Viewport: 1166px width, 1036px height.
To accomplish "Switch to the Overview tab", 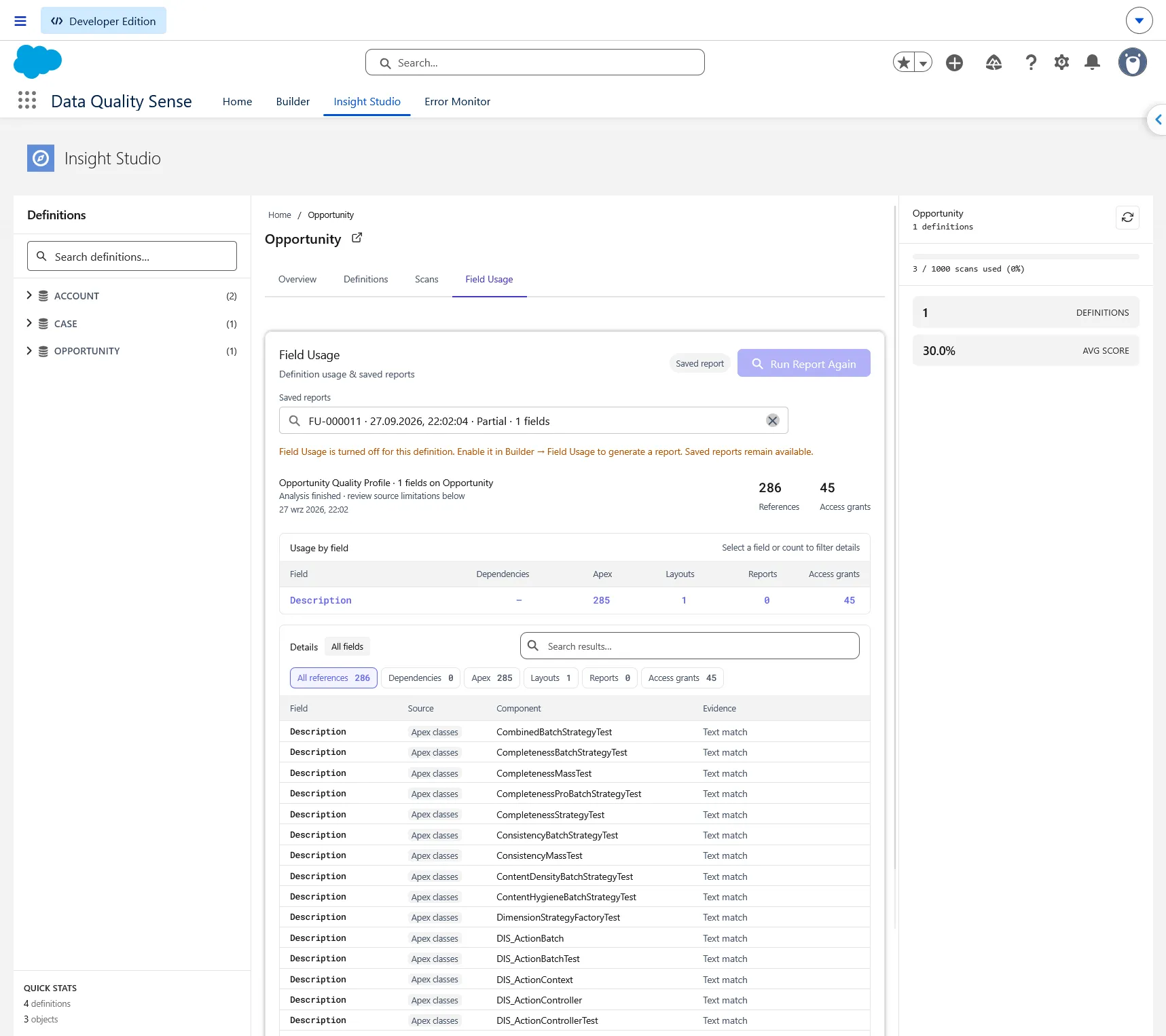I will 297,279.
